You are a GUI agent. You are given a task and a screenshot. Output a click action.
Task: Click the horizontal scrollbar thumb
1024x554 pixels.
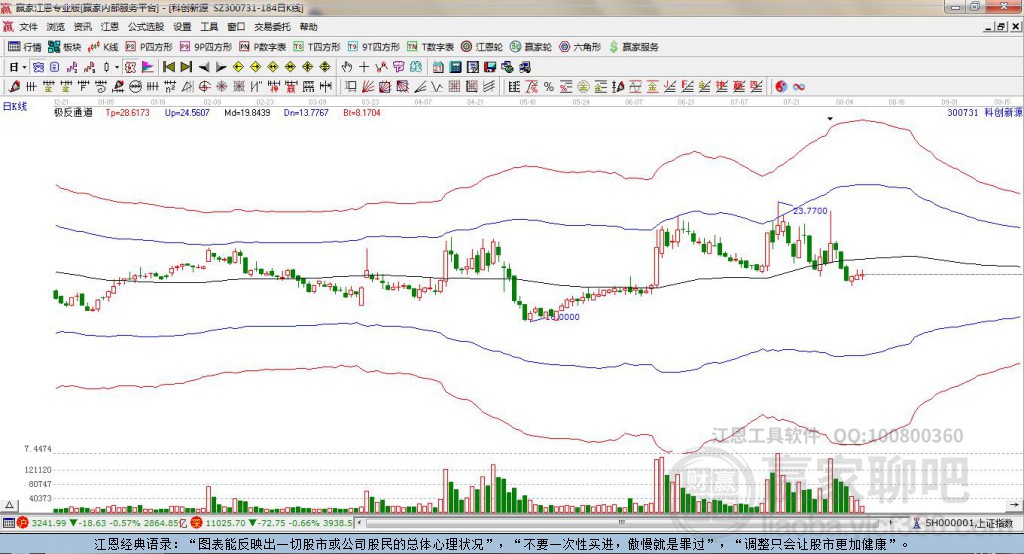click(622, 523)
